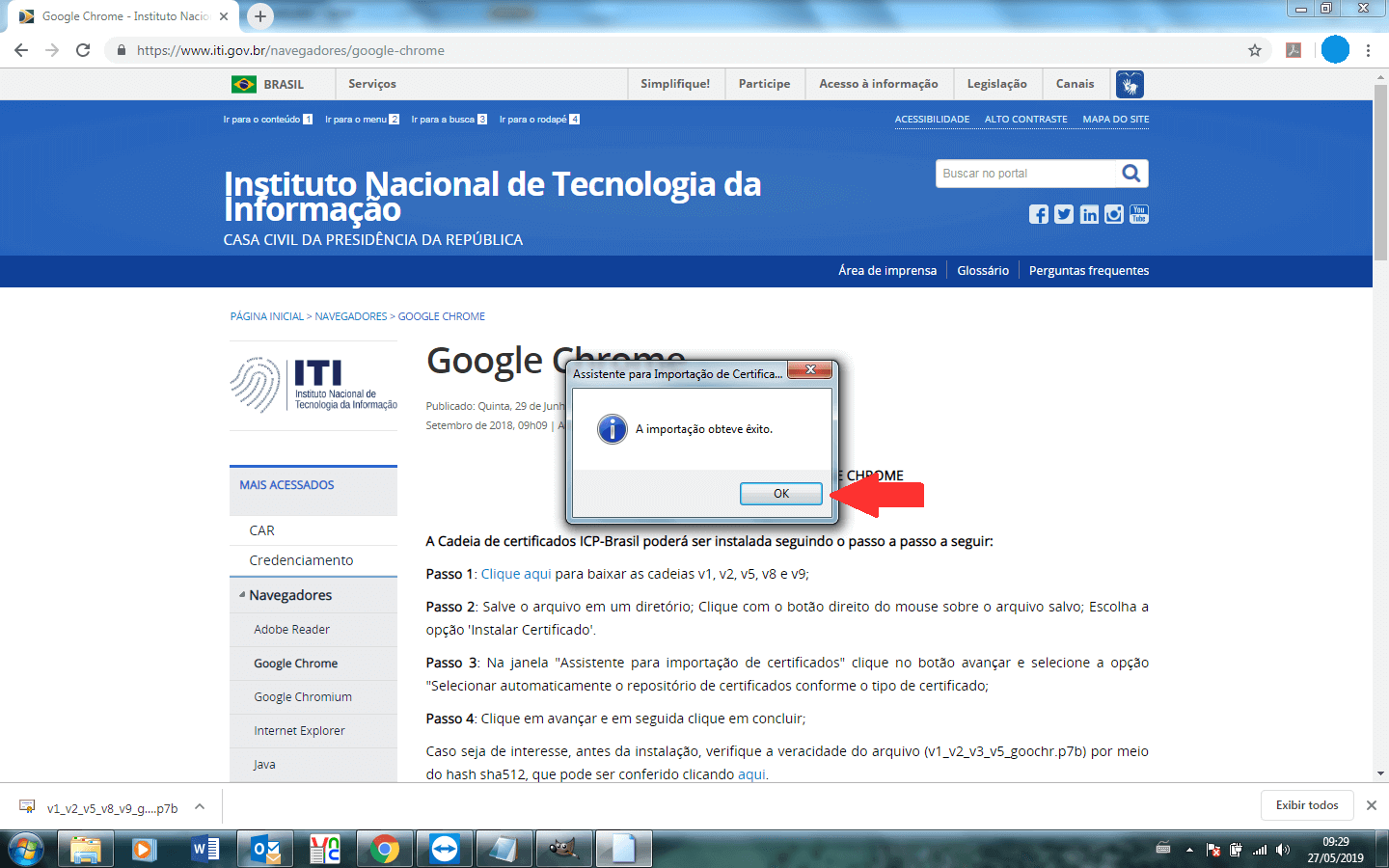Open the Acessibilidade link
Viewport: 1389px width, 868px height.
coord(932,120)
